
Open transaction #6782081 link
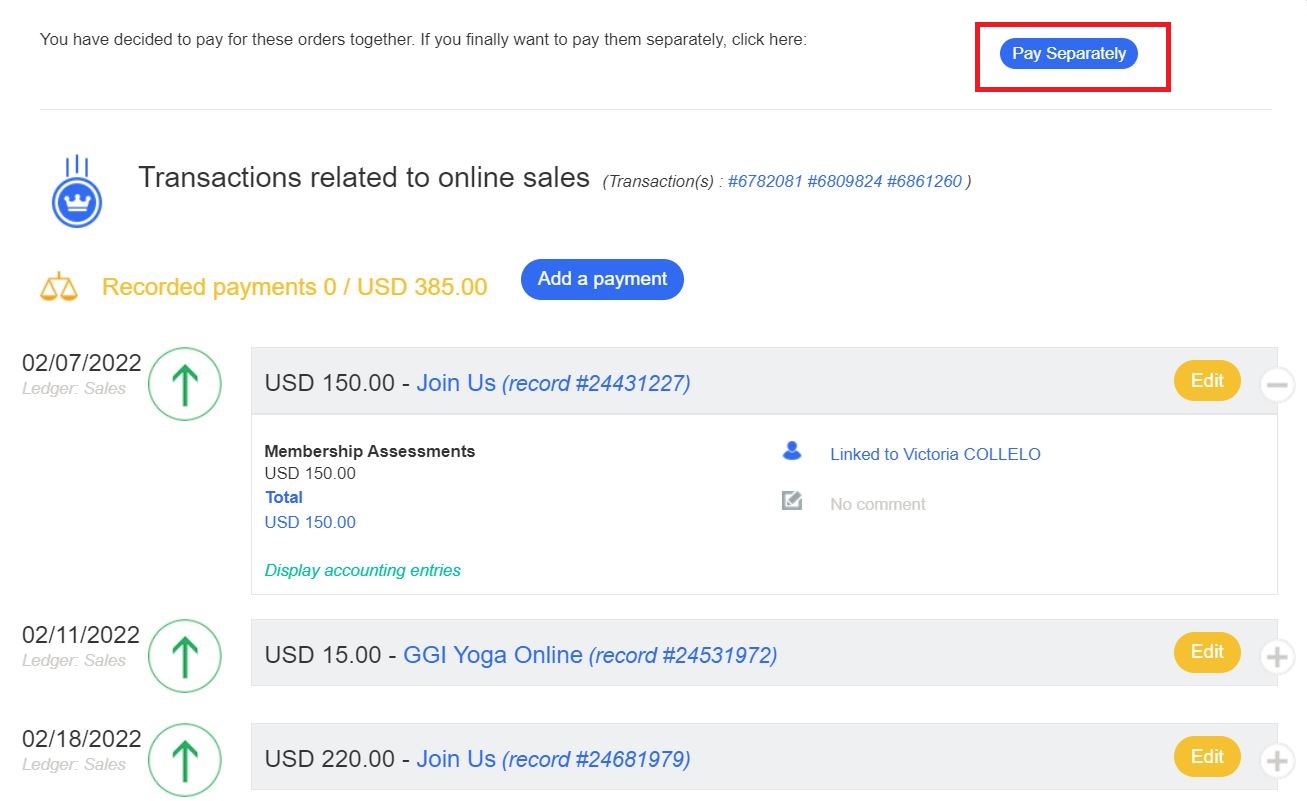[765, 182]
